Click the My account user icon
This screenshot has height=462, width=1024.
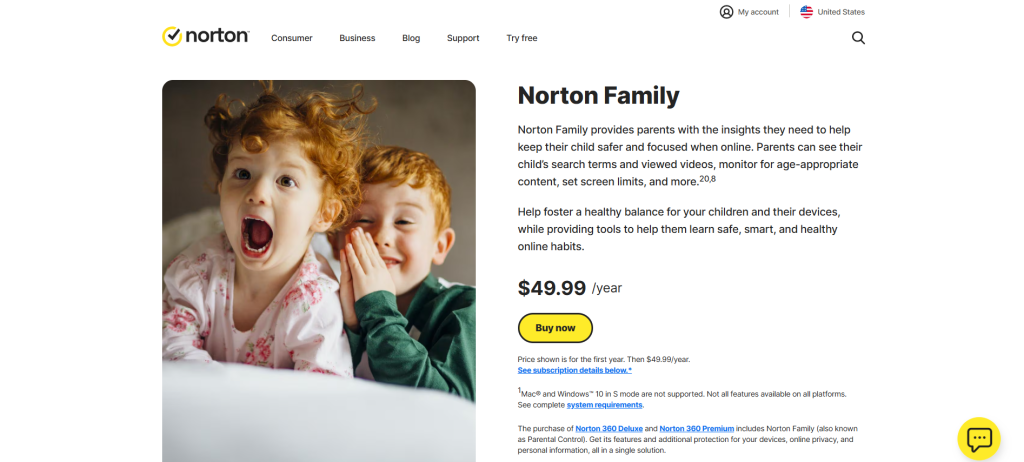point(726,12)
